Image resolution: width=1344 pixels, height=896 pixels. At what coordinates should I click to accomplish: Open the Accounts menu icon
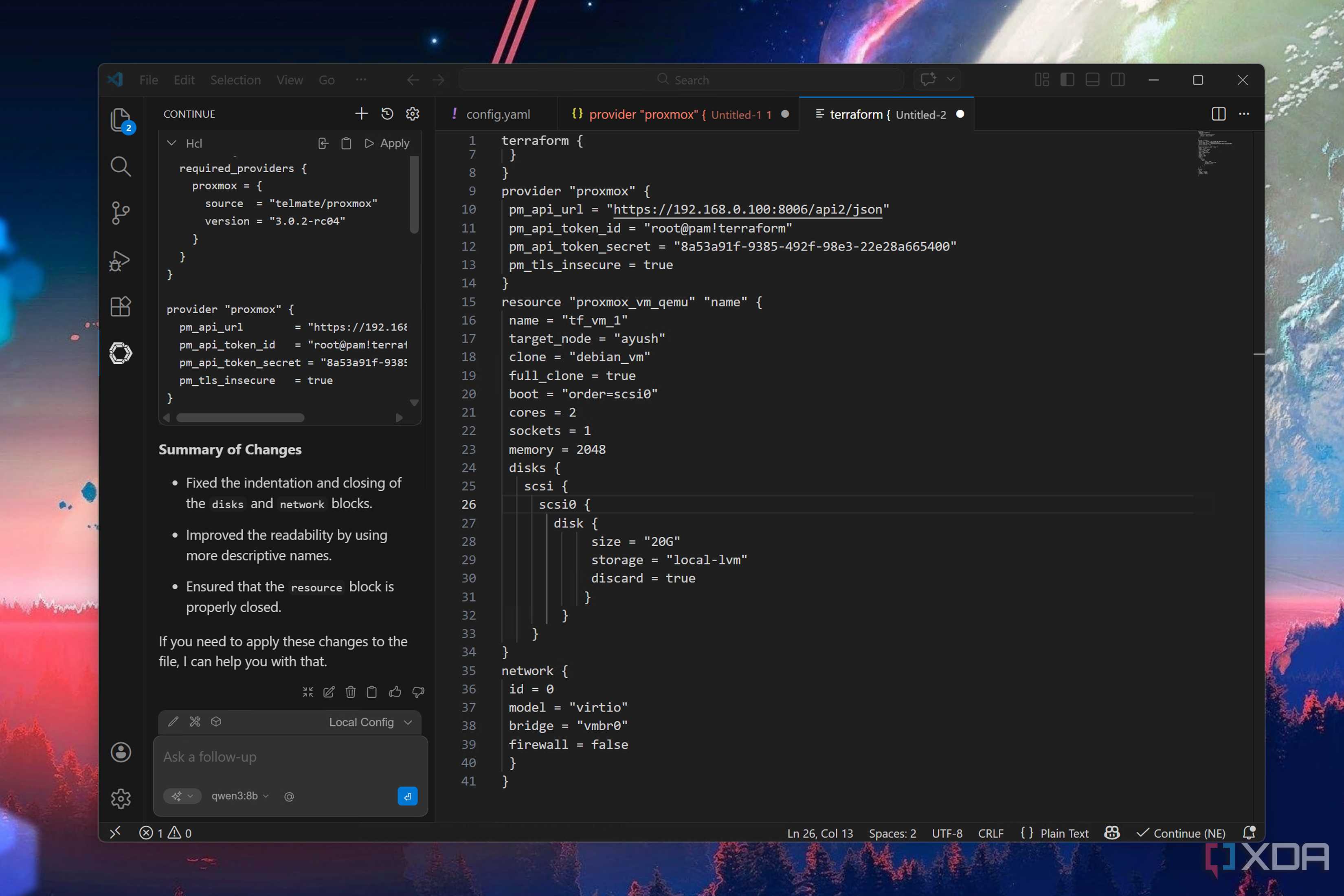pyautogui.click(x=121, y=752)
